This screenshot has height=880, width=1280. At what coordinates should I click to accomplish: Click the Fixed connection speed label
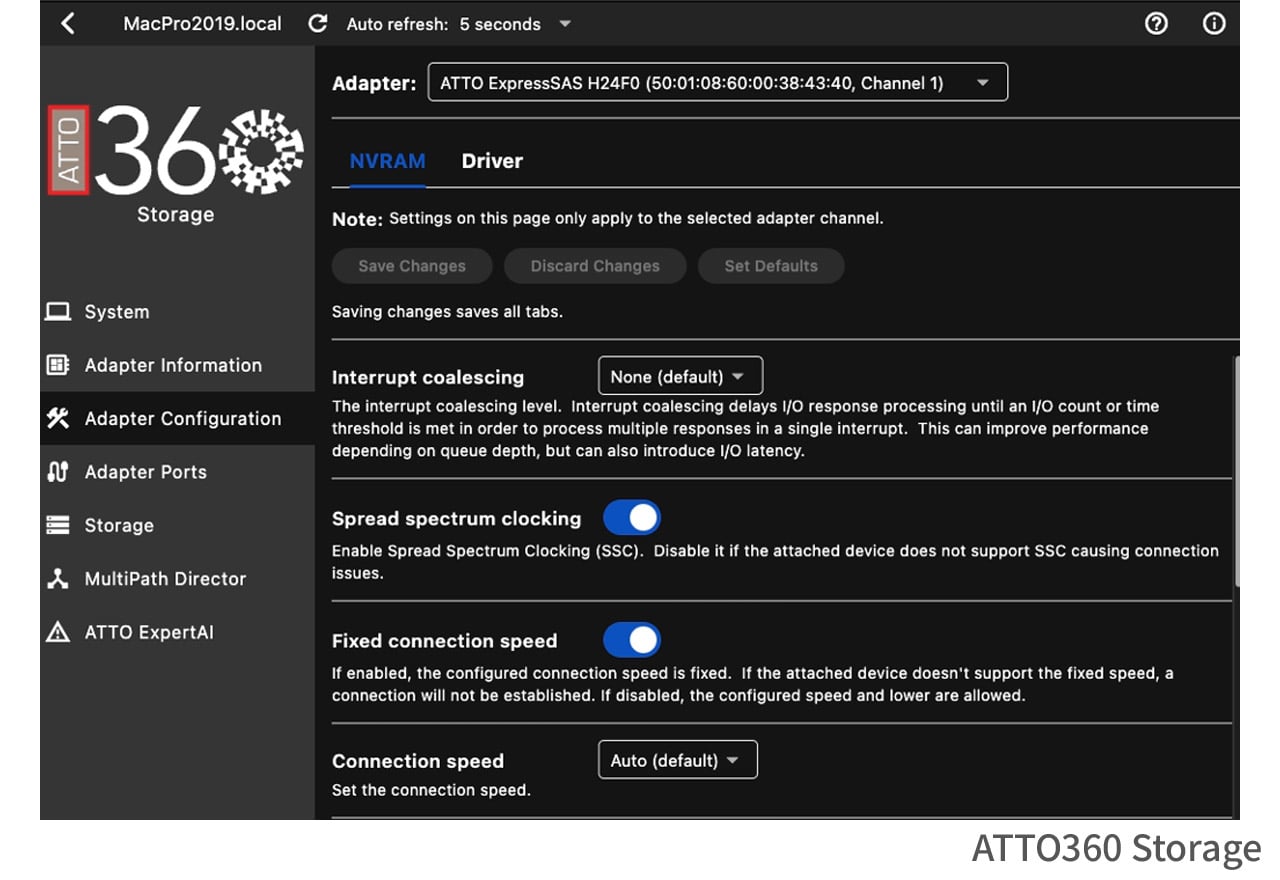444,640
